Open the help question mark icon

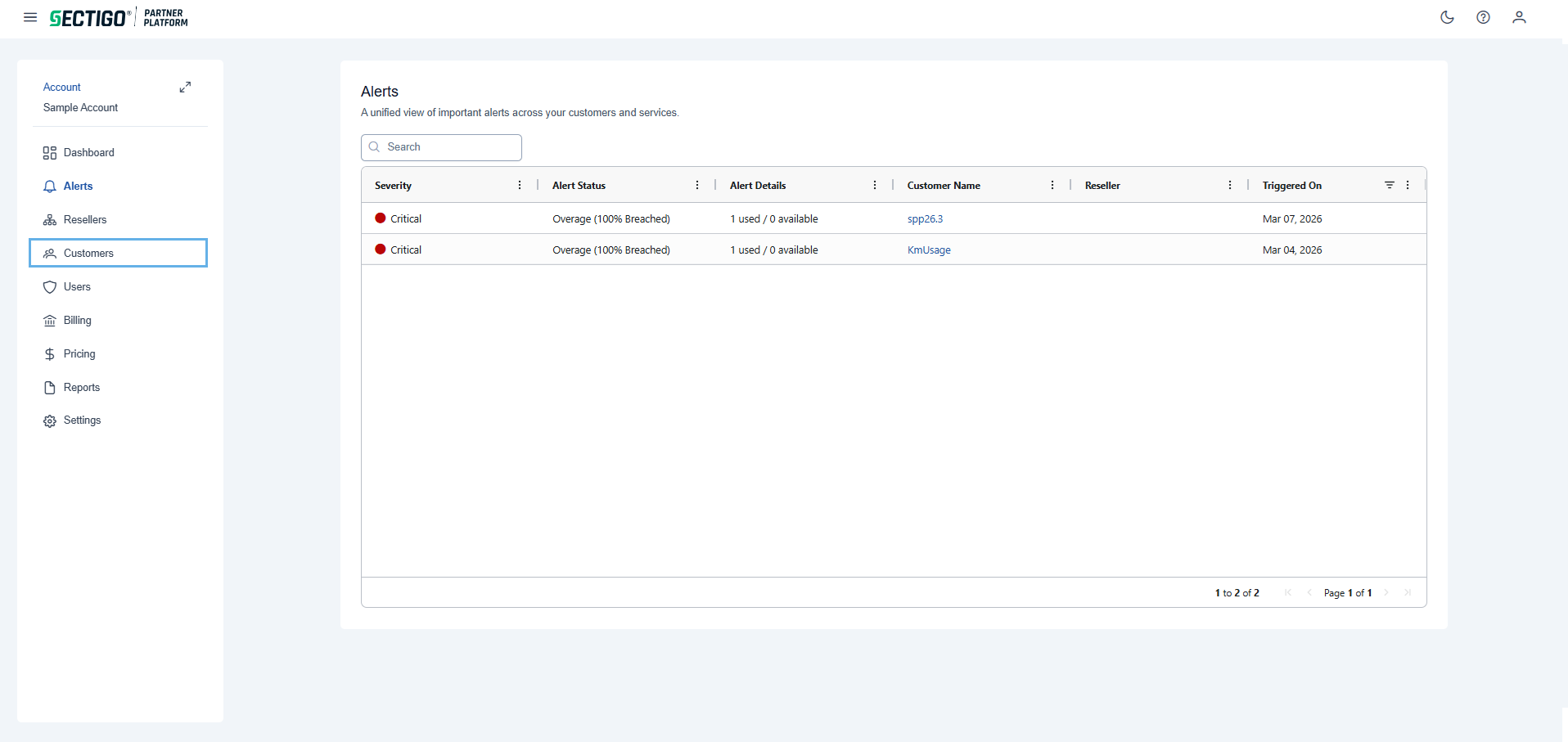[x=1483, y=17]
